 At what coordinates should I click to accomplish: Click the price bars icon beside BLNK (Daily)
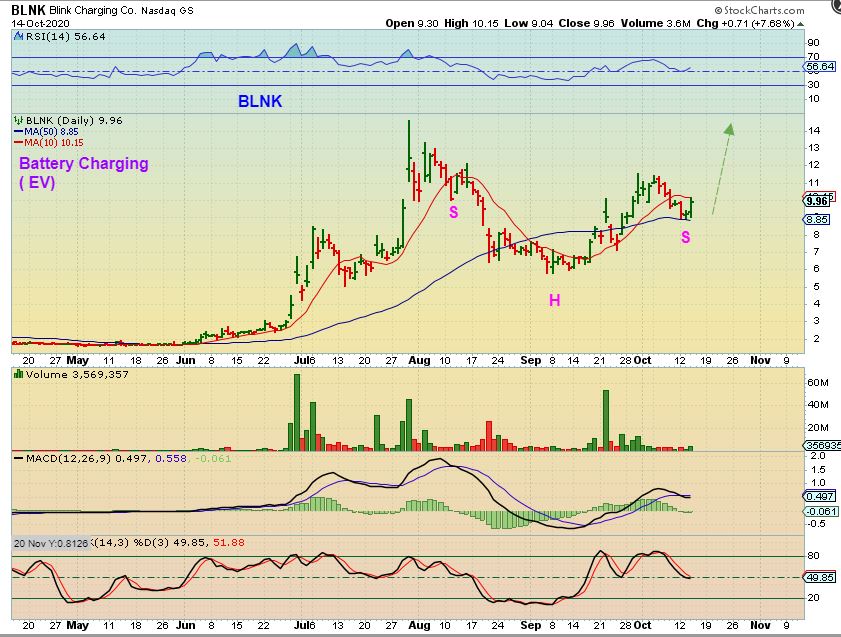coord(19,121)
